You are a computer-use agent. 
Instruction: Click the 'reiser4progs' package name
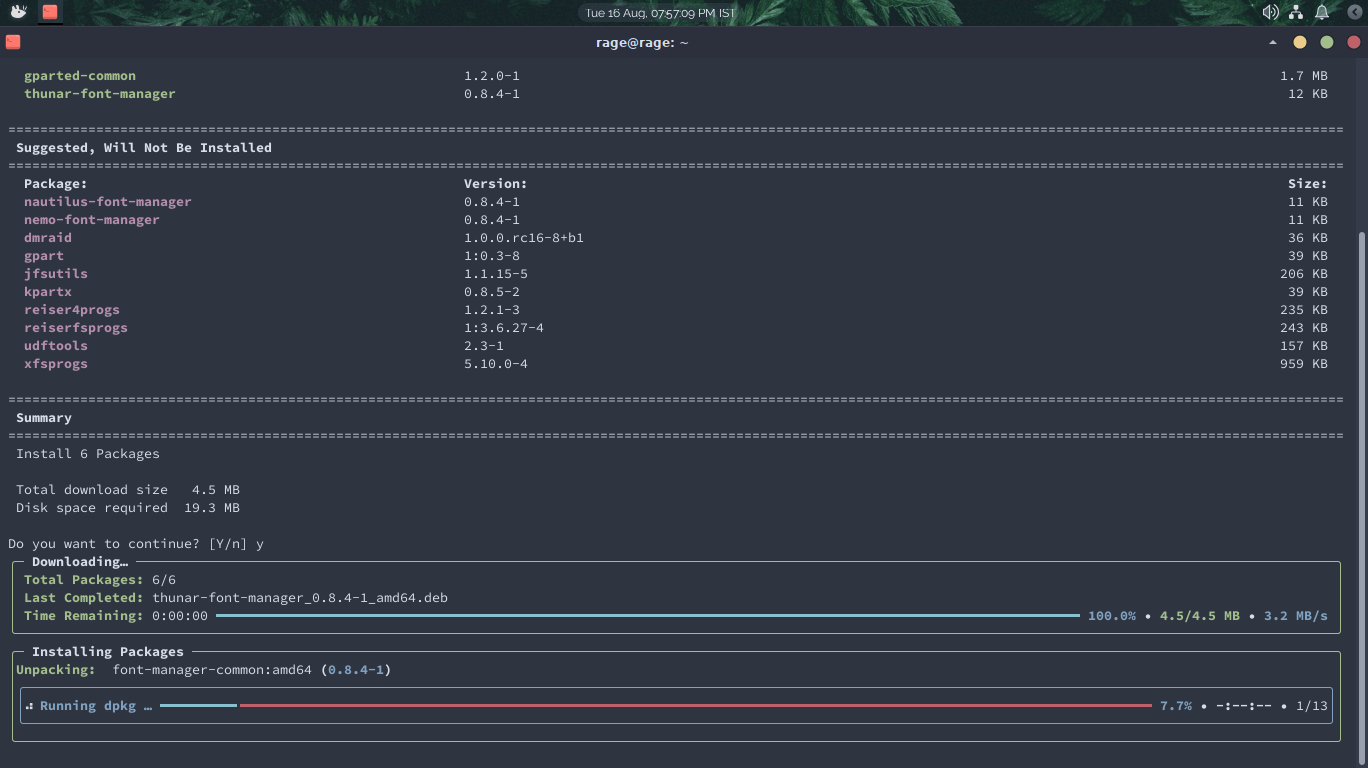[x=72, y=310]
